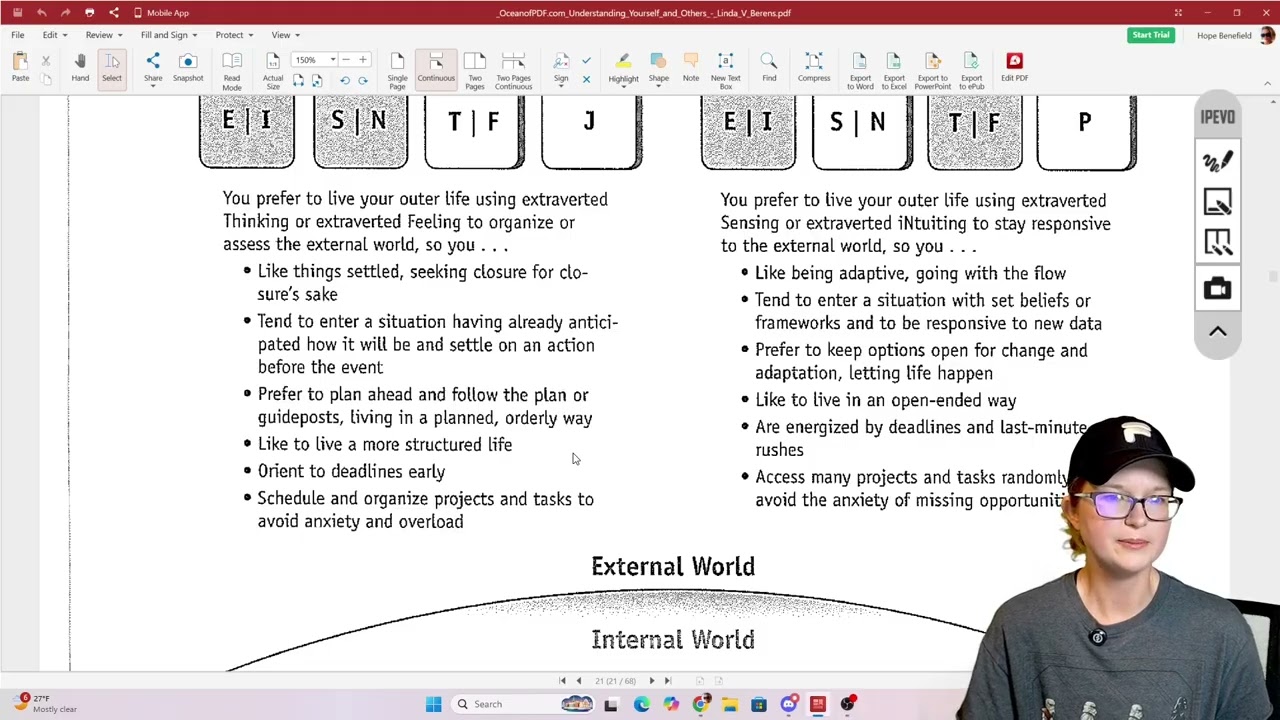
Task: Go to the previous page
Action: 579,681
